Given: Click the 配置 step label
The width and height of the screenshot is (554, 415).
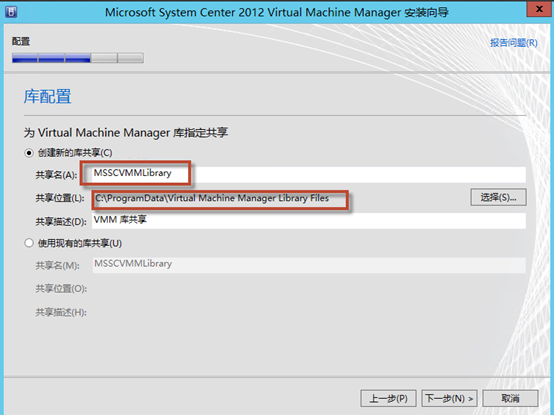Looking at the screenshot, I should [x=21, y=41].
